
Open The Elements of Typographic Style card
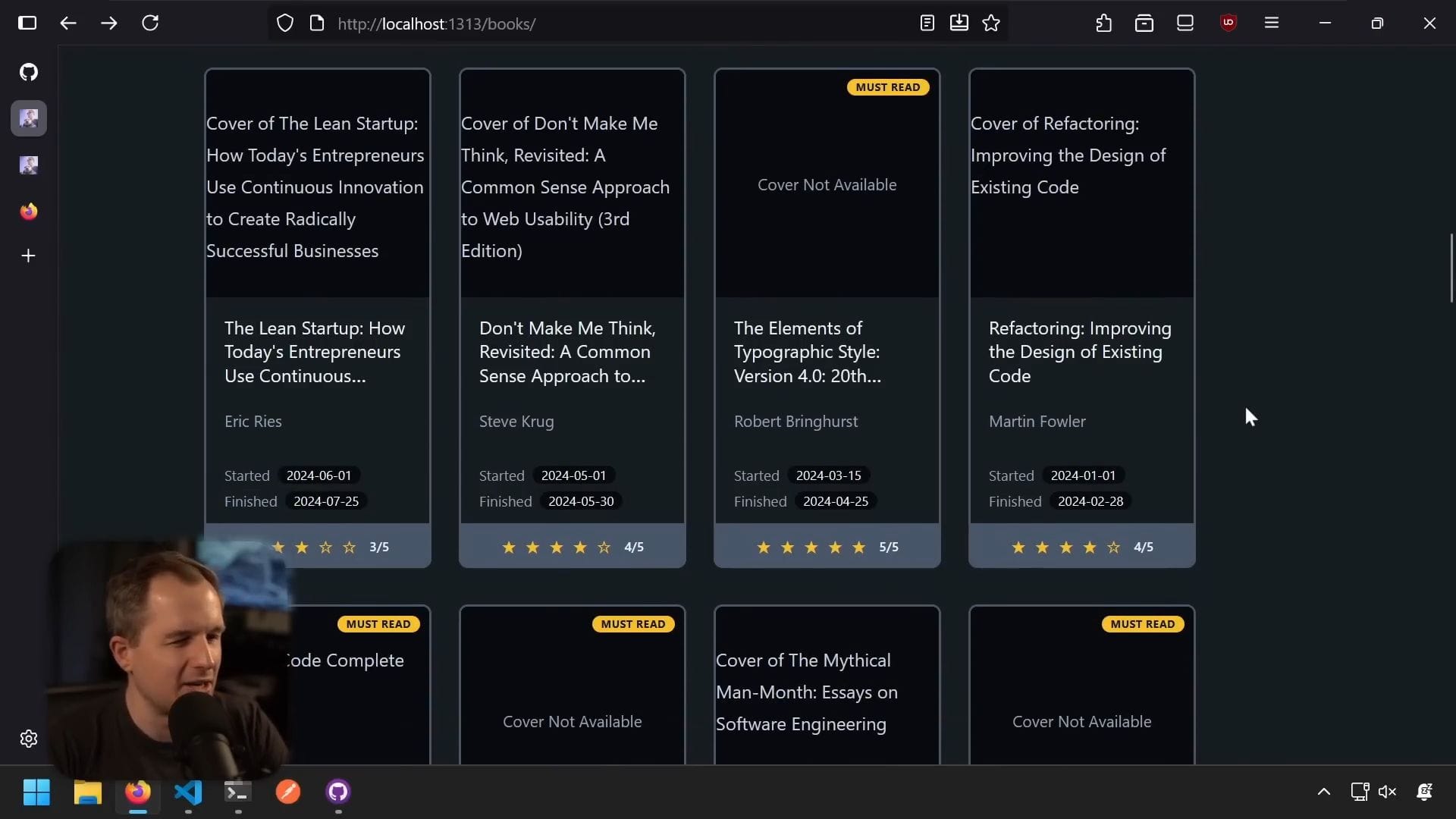coord(807,352)
